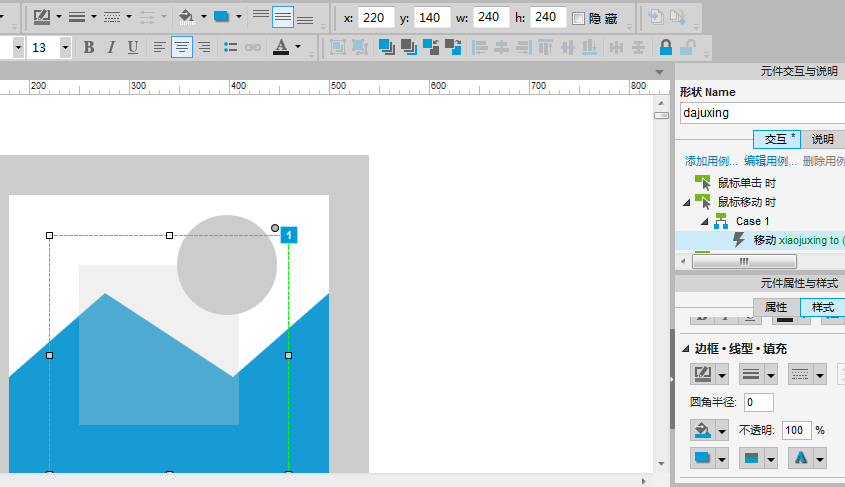Image resolution: width=845 pixels, height=487 pixels.
Task: Click the 添加用例 link
Action: point(711,161)
